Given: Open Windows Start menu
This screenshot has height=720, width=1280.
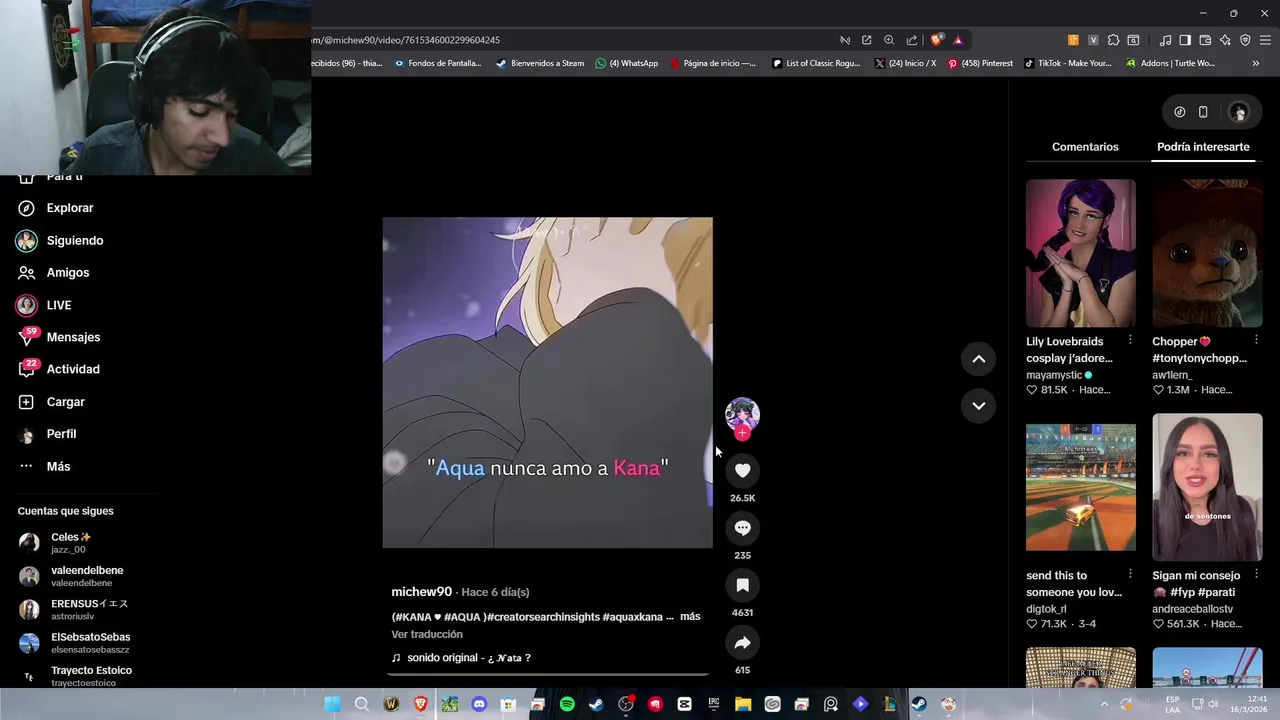Looking at the screenshot, I should click(332, 704).
